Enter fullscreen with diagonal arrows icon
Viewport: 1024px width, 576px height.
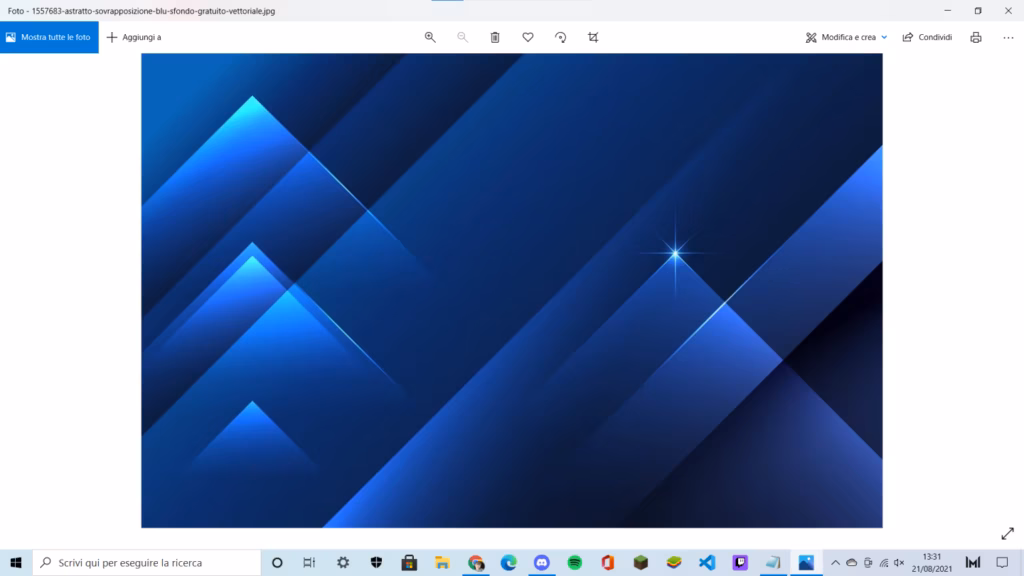click(x=1007, y=534)
